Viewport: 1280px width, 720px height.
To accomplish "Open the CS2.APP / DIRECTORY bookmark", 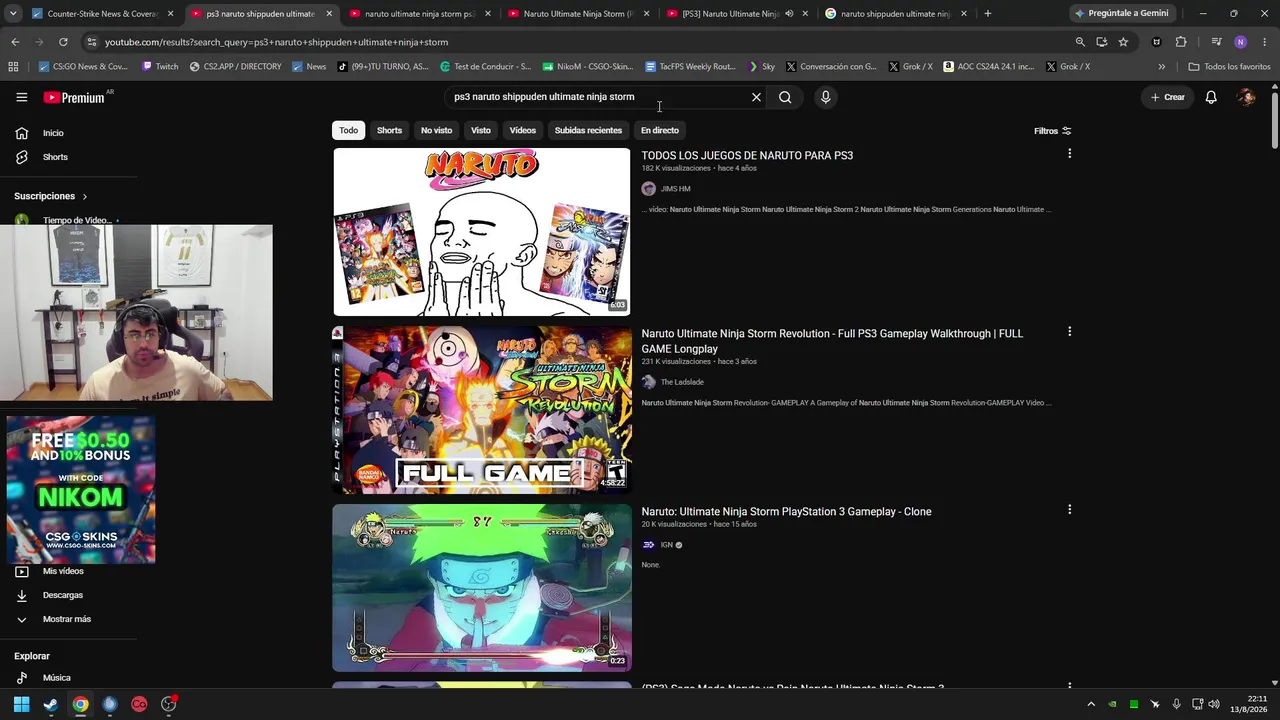I will click(x=235, y=67).
